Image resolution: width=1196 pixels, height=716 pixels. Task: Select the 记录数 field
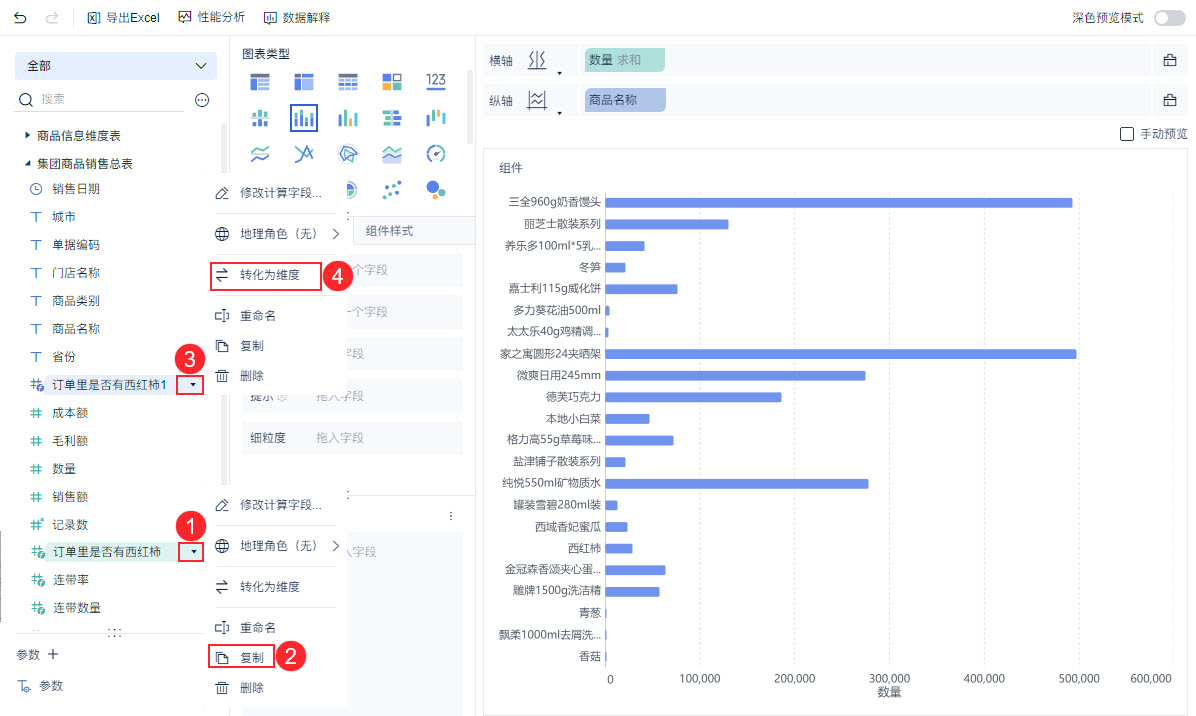(69, 525)
